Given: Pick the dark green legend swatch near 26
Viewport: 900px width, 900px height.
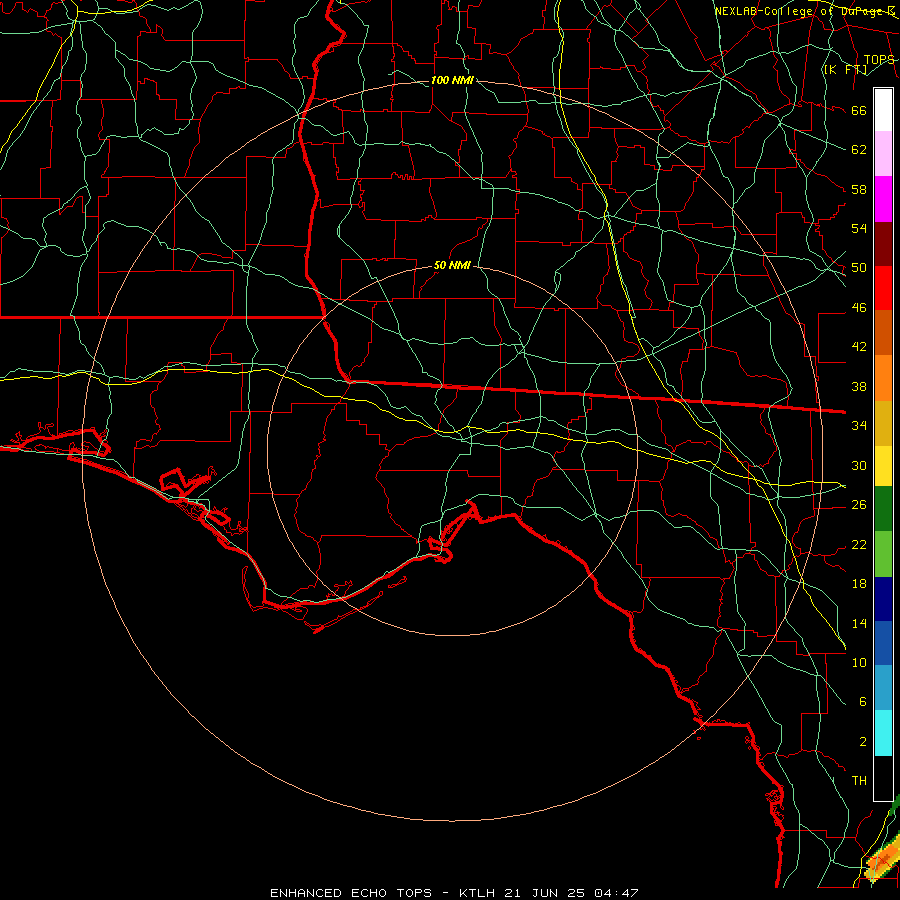Looking at the screenshot, I should point(883,509).
